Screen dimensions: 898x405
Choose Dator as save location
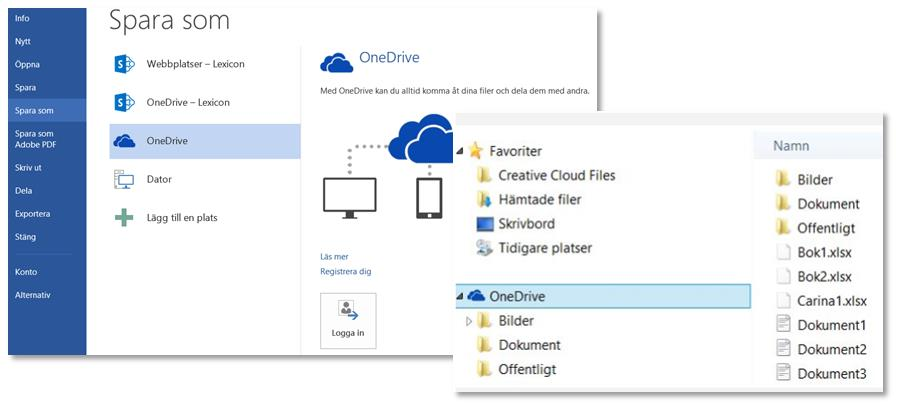click(x=204, y=179)
